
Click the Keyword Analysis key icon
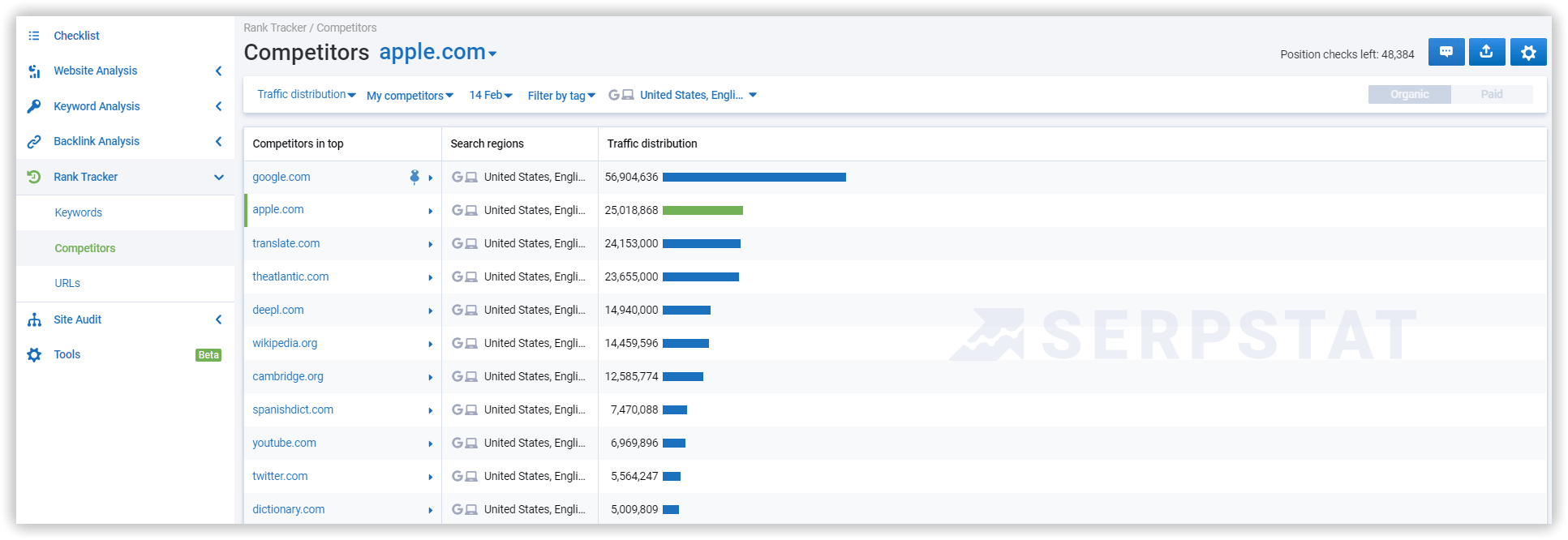point(34,106)
